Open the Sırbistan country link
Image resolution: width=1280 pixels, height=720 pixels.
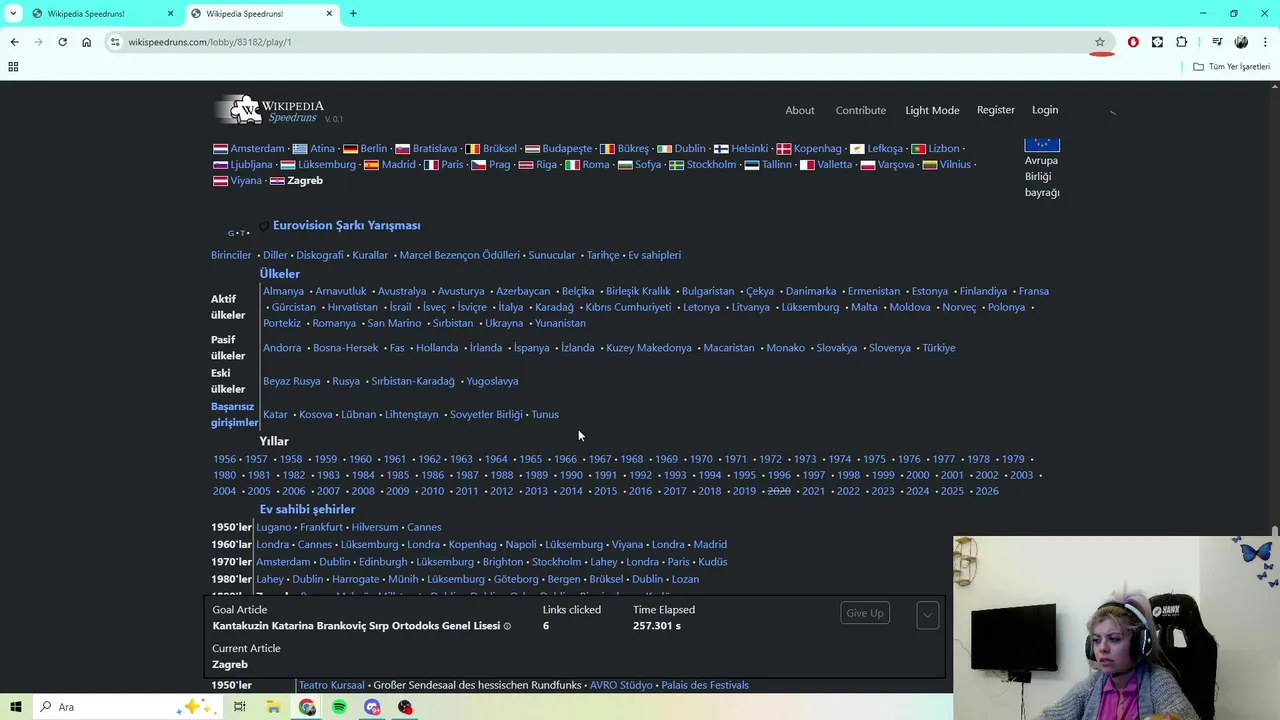point(453,324)
